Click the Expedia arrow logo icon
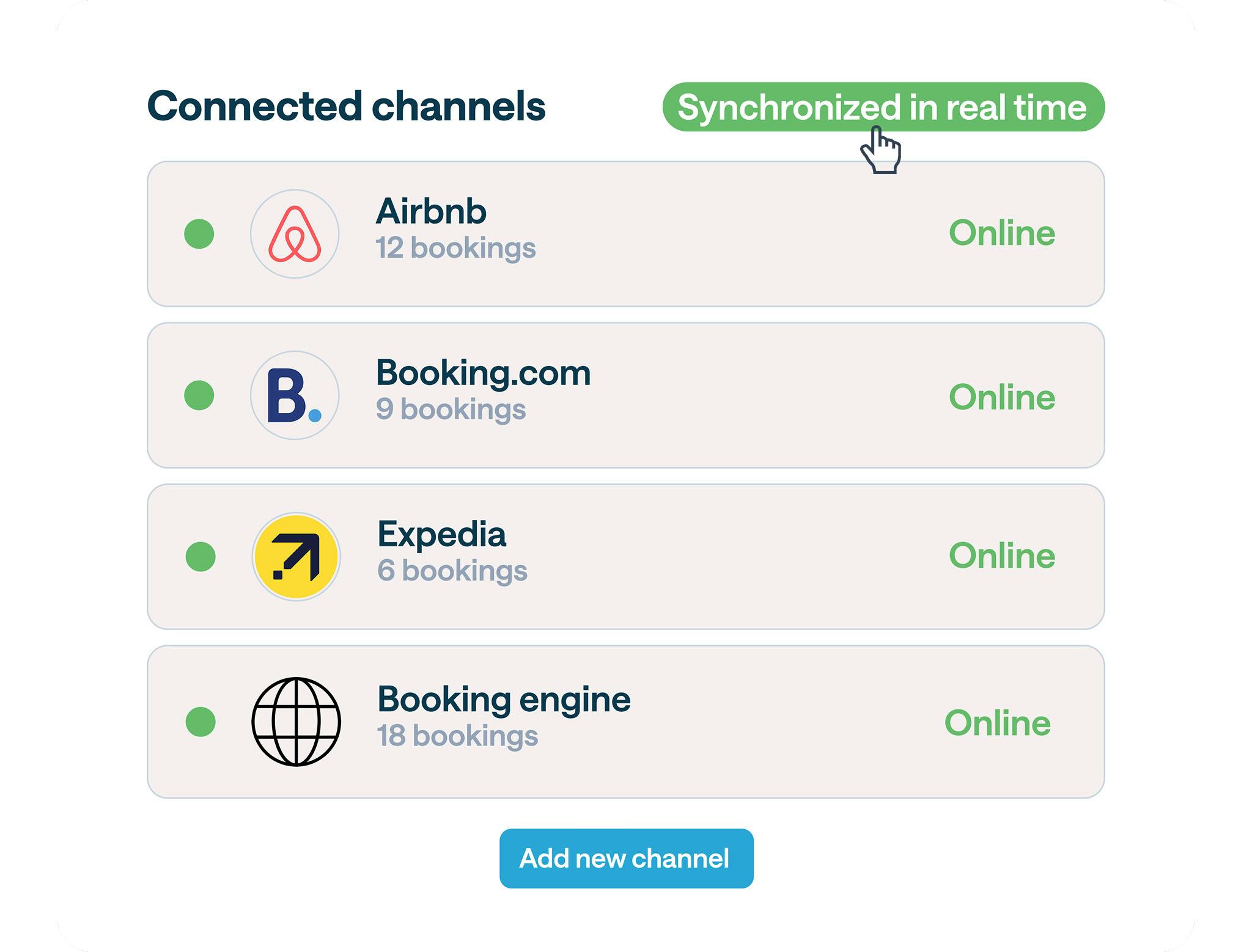This screenshot has height=952, width=1252. tap(296, 557)
